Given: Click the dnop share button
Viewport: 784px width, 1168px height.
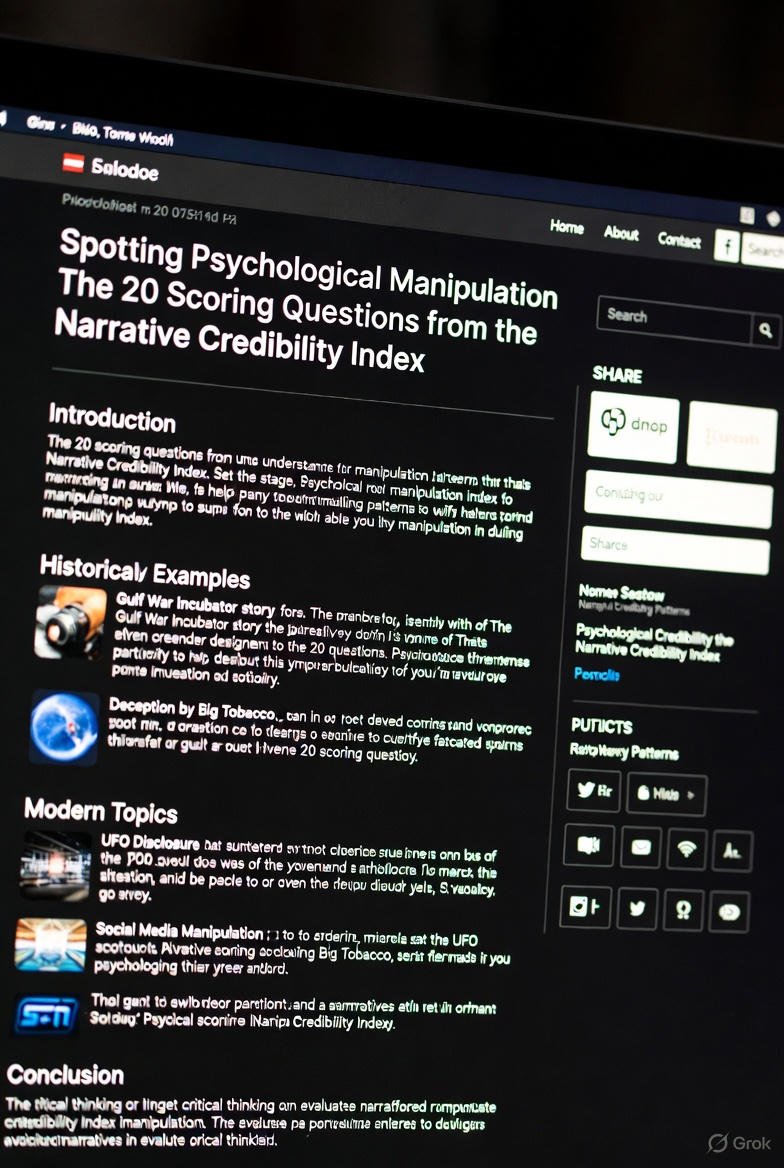Looking at the screenshot, I should [633, 427].
